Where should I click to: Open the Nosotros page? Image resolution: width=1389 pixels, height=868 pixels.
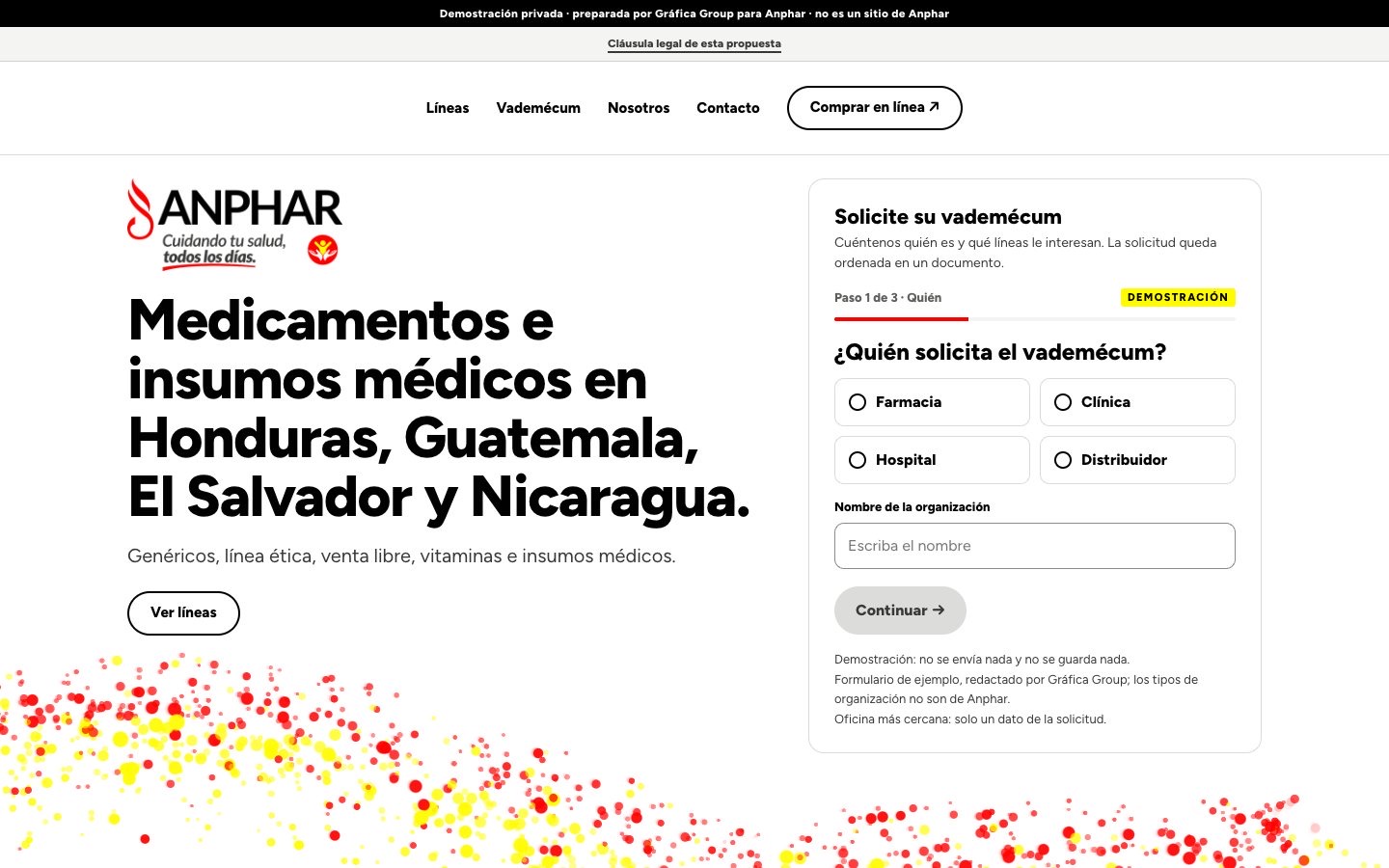[x=639, y=108]
